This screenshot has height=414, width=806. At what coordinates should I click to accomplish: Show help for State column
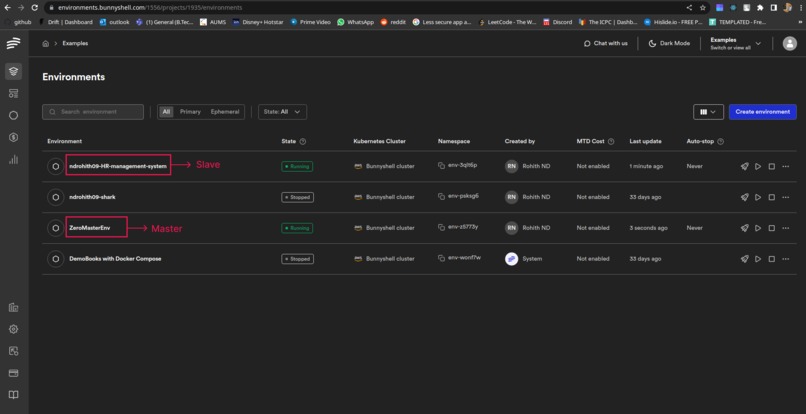pyautogui.click(x=303, y=141)
